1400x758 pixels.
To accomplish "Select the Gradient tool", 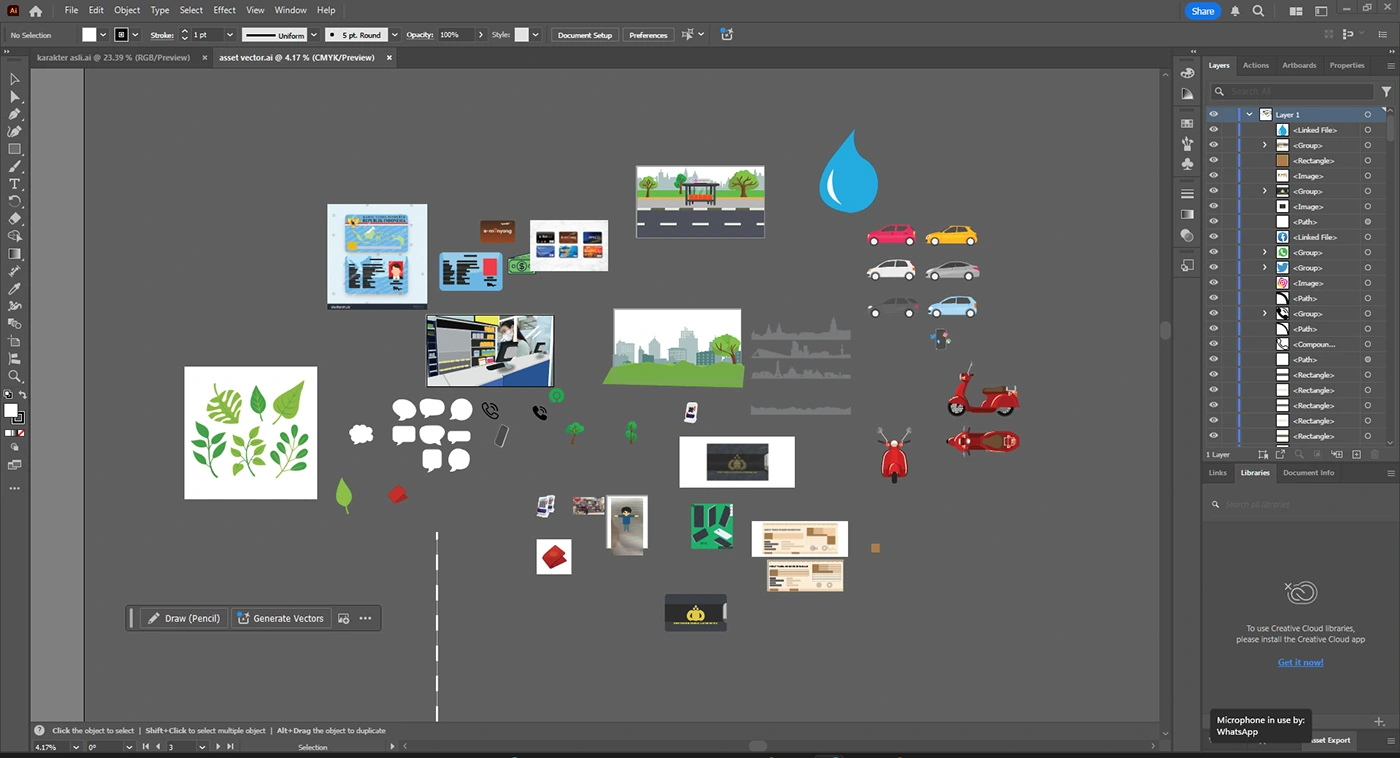I will tap(15, 254).
